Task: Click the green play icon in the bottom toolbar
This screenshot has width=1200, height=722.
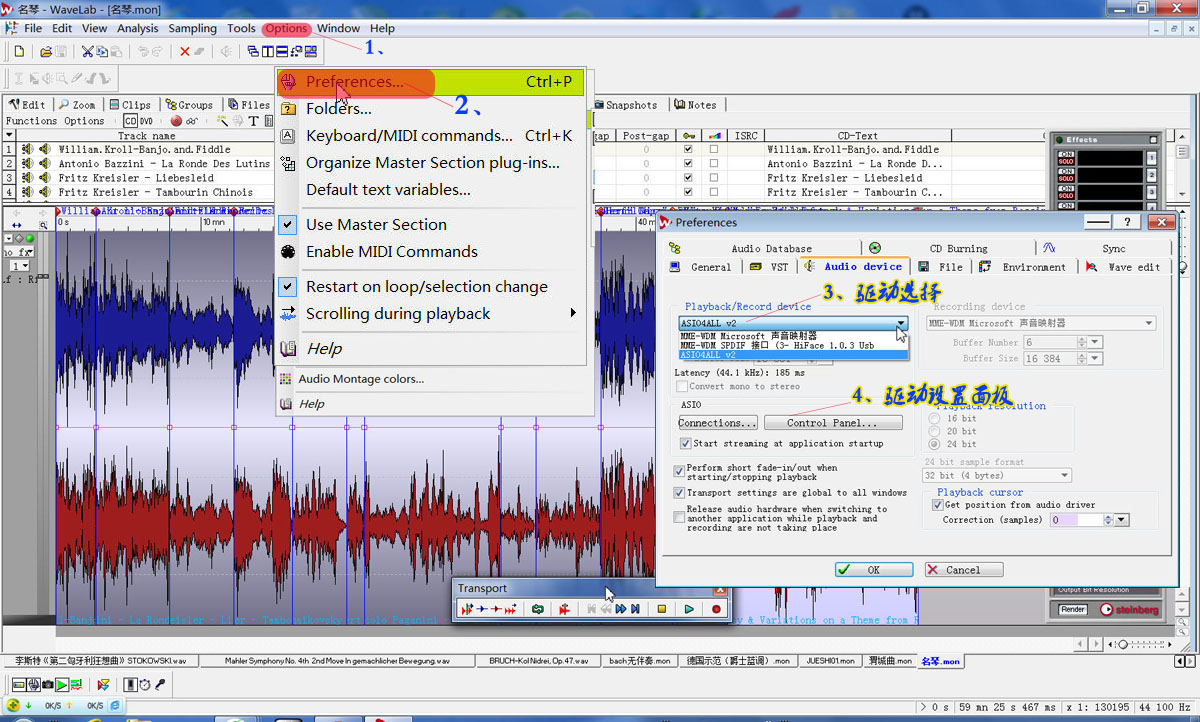Action: (x=62, y=685)
